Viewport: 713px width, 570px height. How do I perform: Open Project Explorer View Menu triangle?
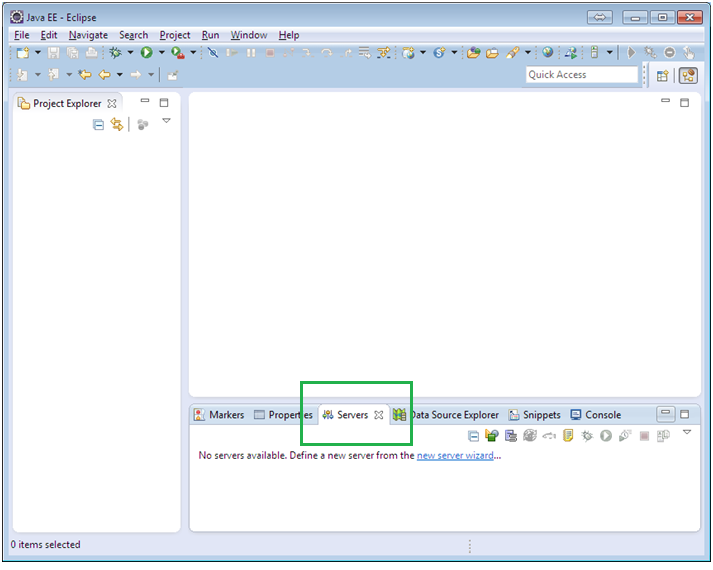[166, 121]
